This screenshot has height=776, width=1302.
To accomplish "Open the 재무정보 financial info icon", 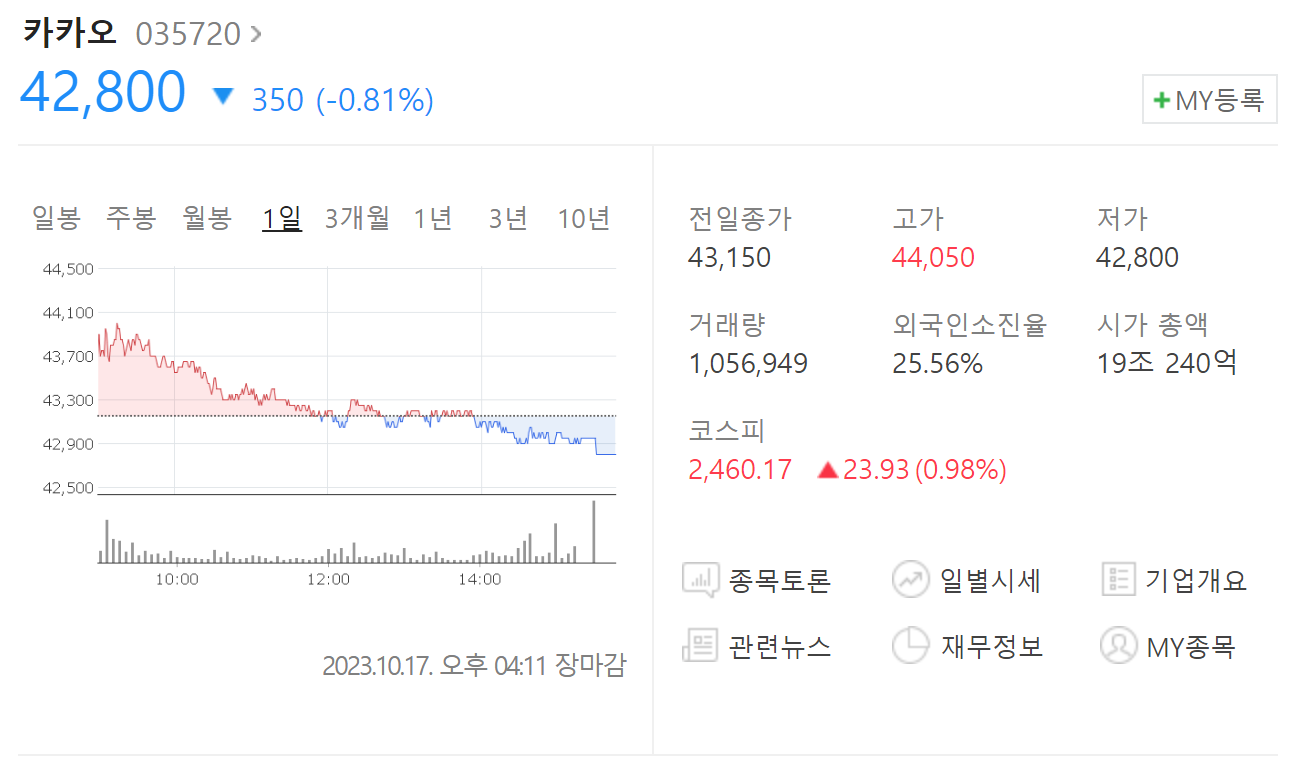I will 910,646.
